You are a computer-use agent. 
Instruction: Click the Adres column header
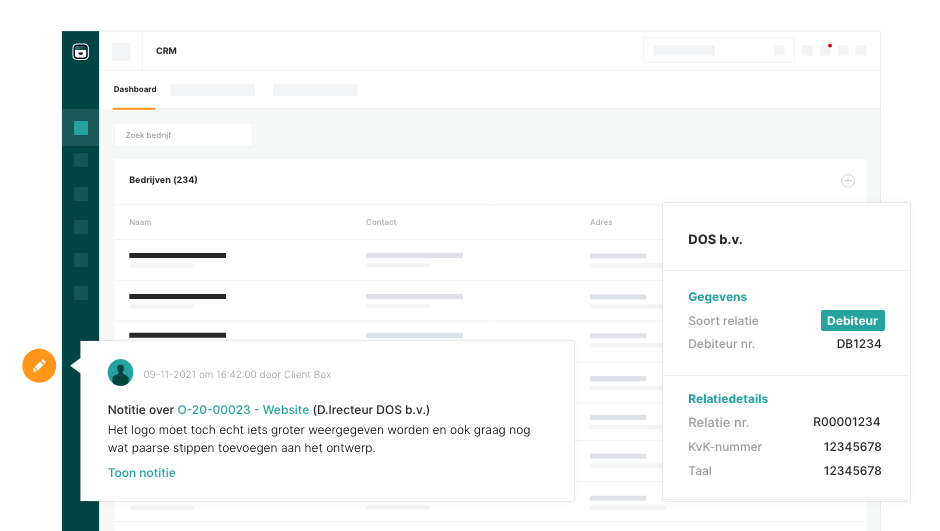tap(601, 222)
